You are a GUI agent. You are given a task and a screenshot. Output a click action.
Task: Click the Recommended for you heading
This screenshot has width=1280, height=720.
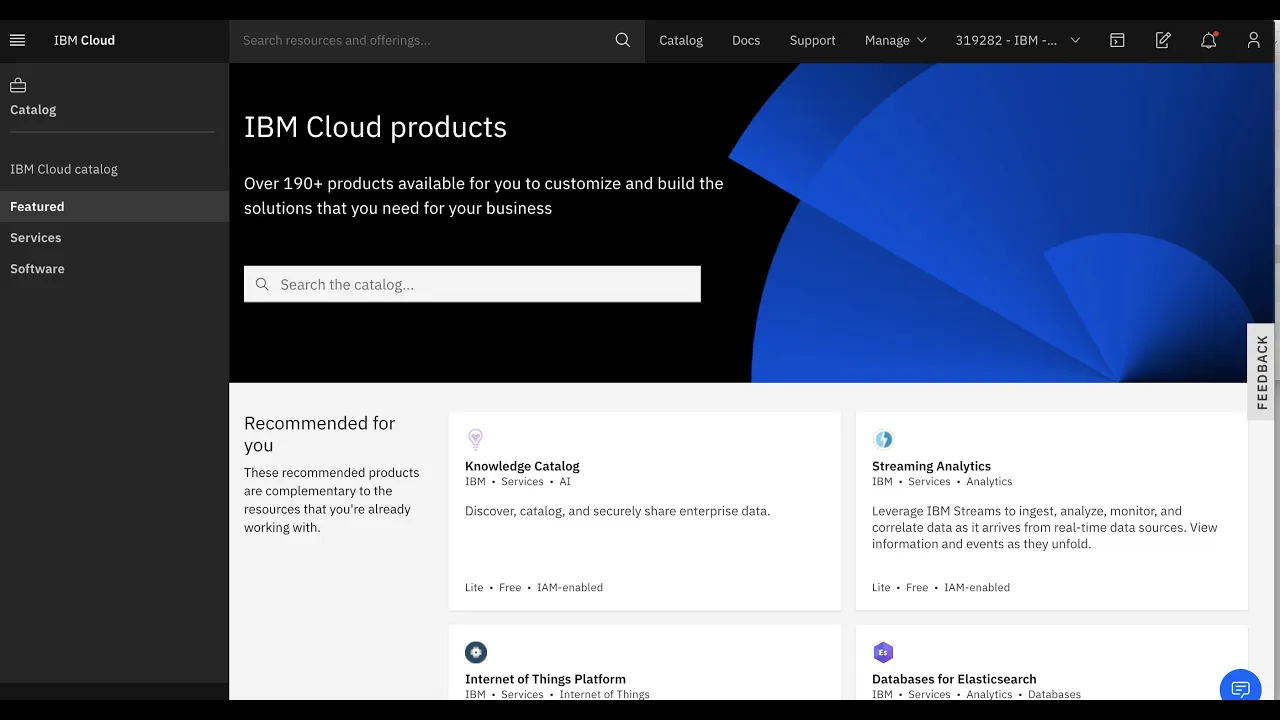click(320, 434)
